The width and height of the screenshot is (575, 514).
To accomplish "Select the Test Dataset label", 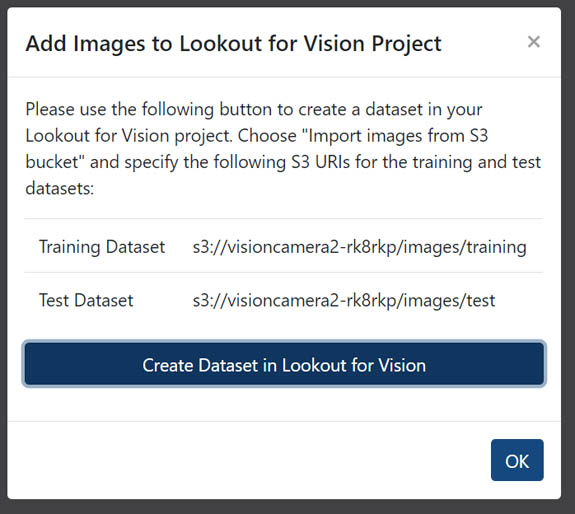I will click(x=86, y=300).
